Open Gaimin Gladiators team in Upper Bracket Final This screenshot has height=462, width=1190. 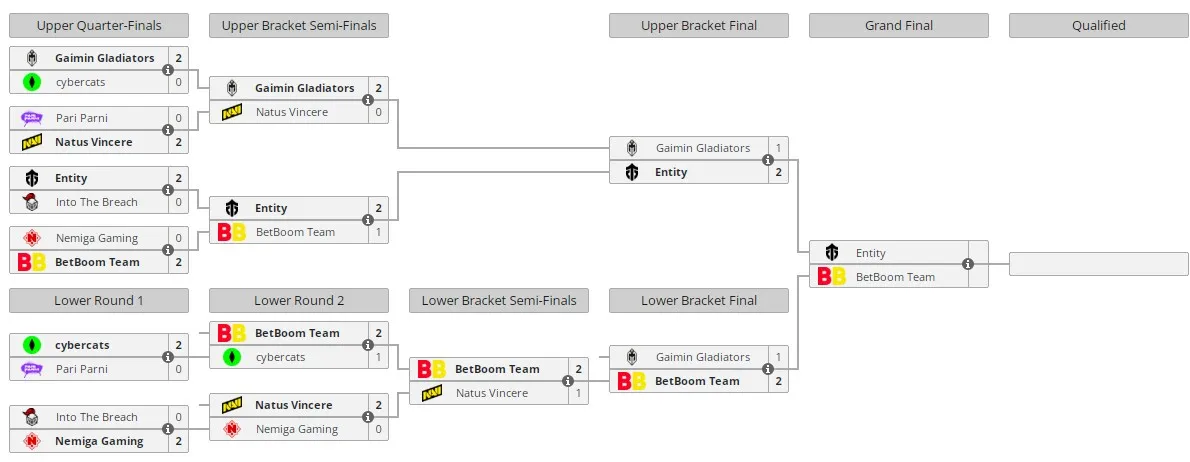pyautogui.click(x=703, y=148)
